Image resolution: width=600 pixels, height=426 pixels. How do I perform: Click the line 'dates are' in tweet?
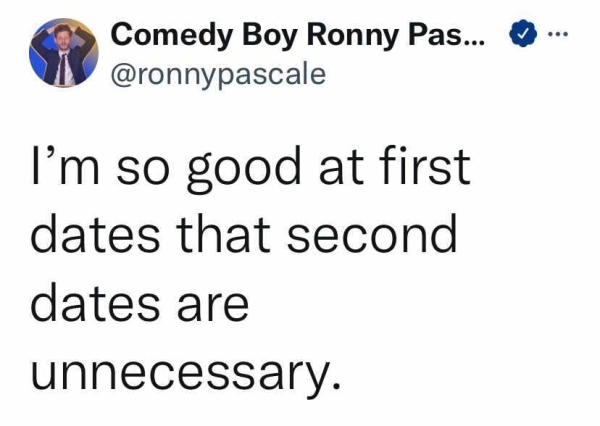139,302
